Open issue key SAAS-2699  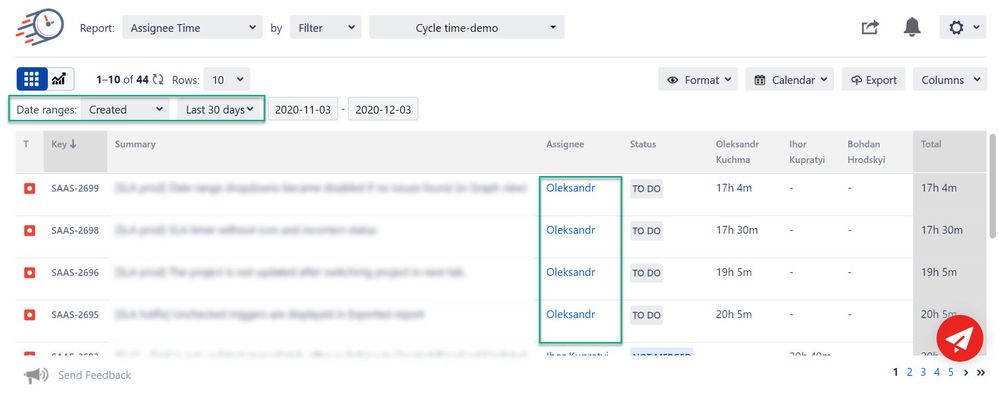pyautogui.click(x=75, y=189)
